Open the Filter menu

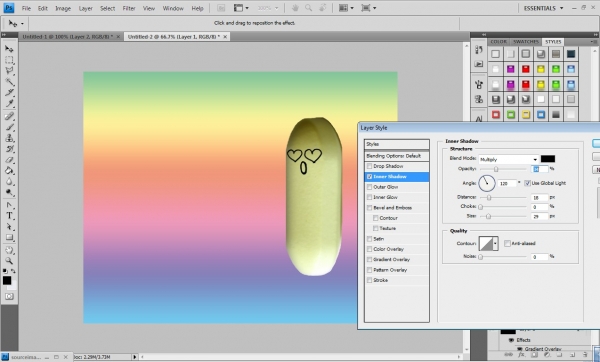(129, 8)
